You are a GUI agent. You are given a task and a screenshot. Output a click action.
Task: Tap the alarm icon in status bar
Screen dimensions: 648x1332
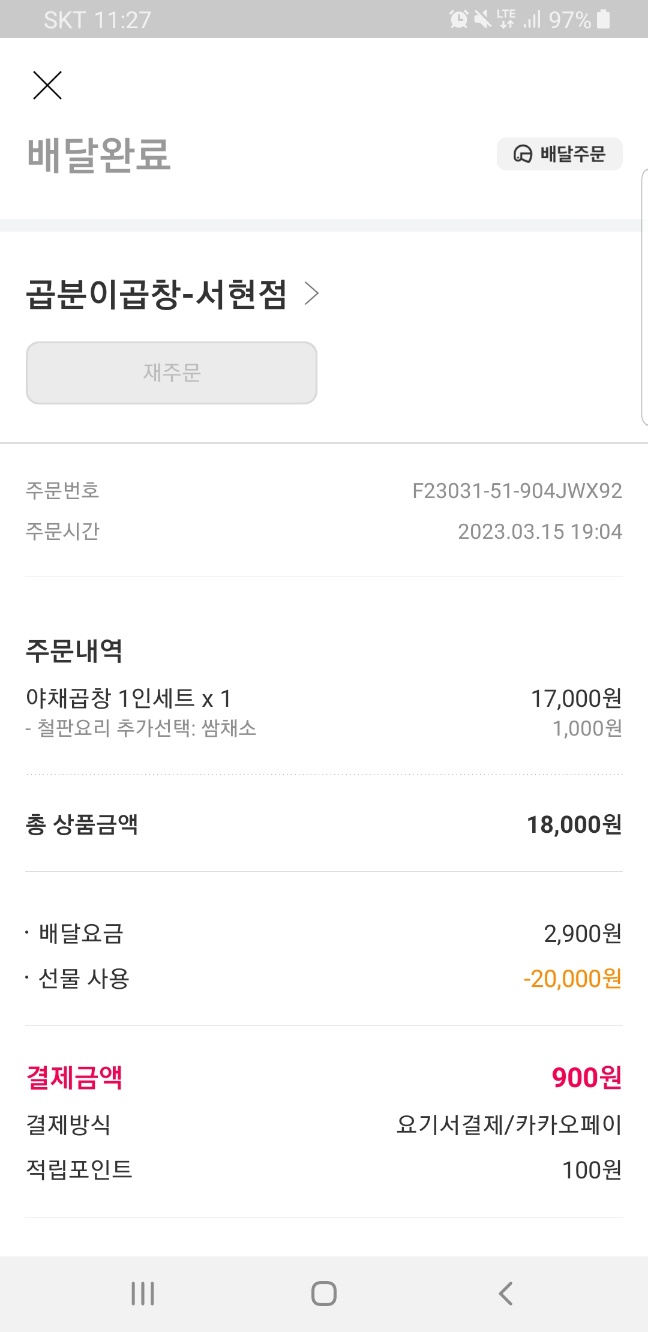pyautogui.click(x=459, y=19)
